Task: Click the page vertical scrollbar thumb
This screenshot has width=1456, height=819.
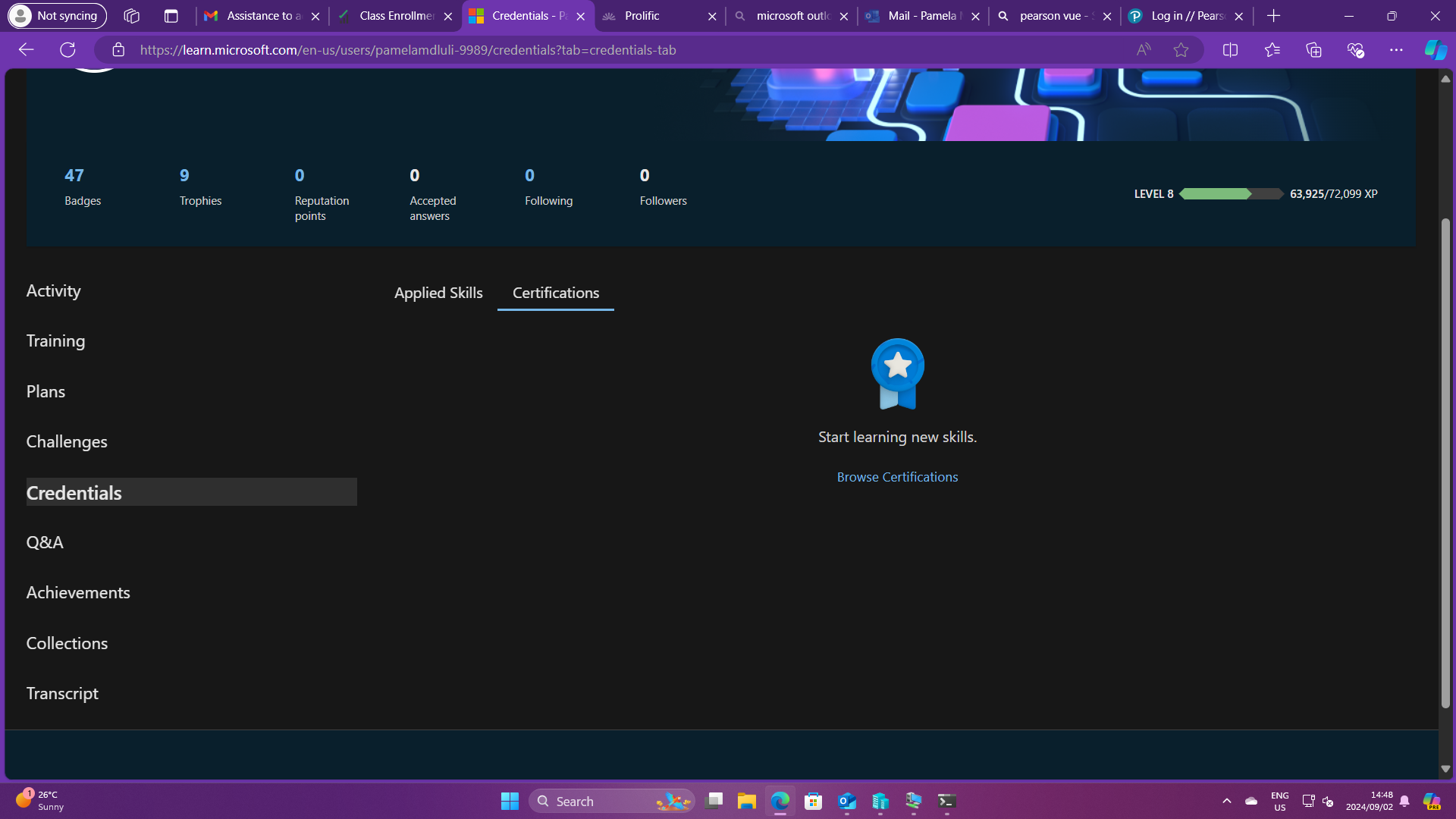Action: coord(1445,463)
